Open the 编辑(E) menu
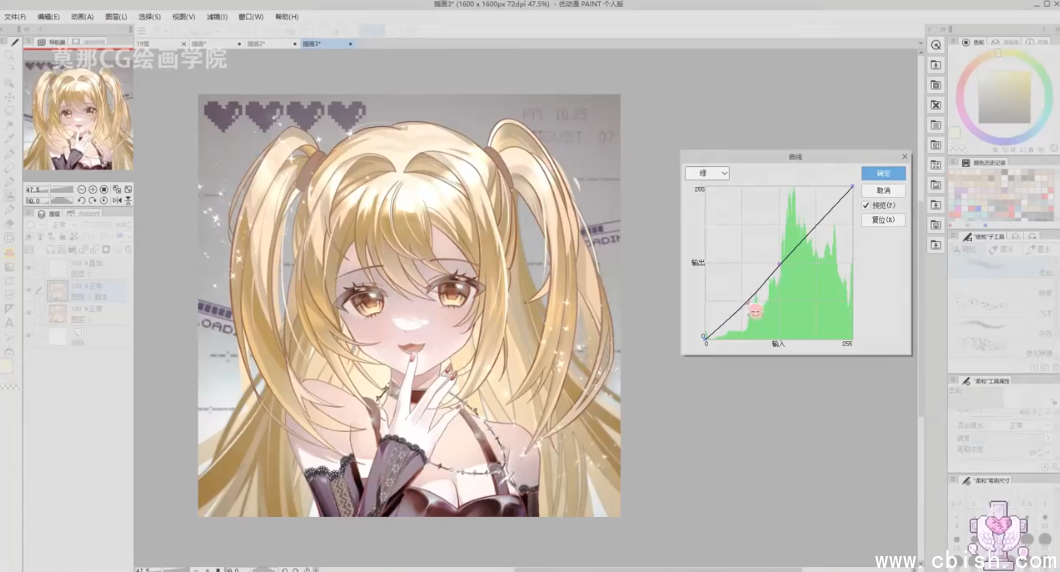The height and width of the screenshot is (572, 1060). (x=48, y=17)
